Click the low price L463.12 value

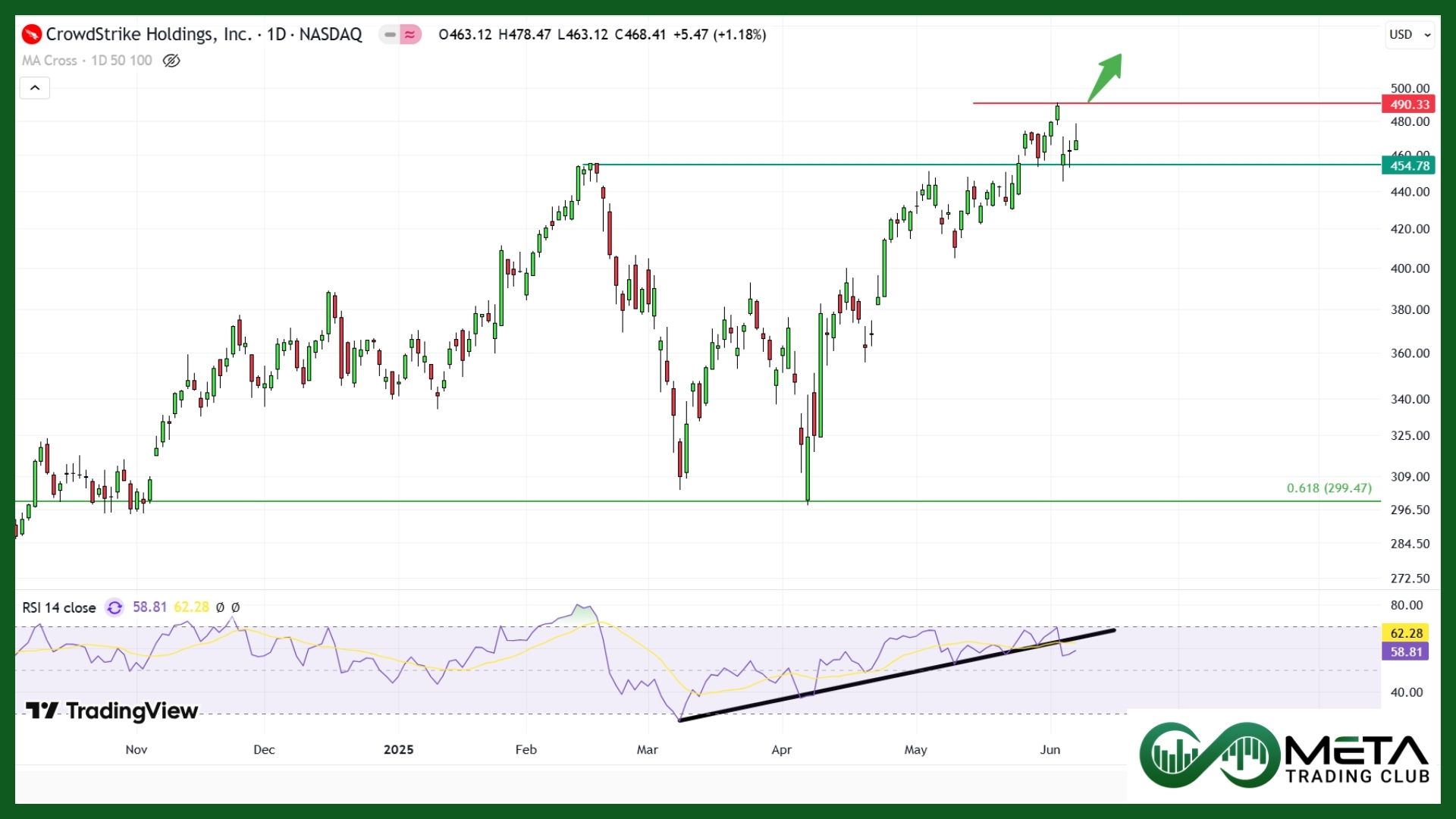(582, 35)
